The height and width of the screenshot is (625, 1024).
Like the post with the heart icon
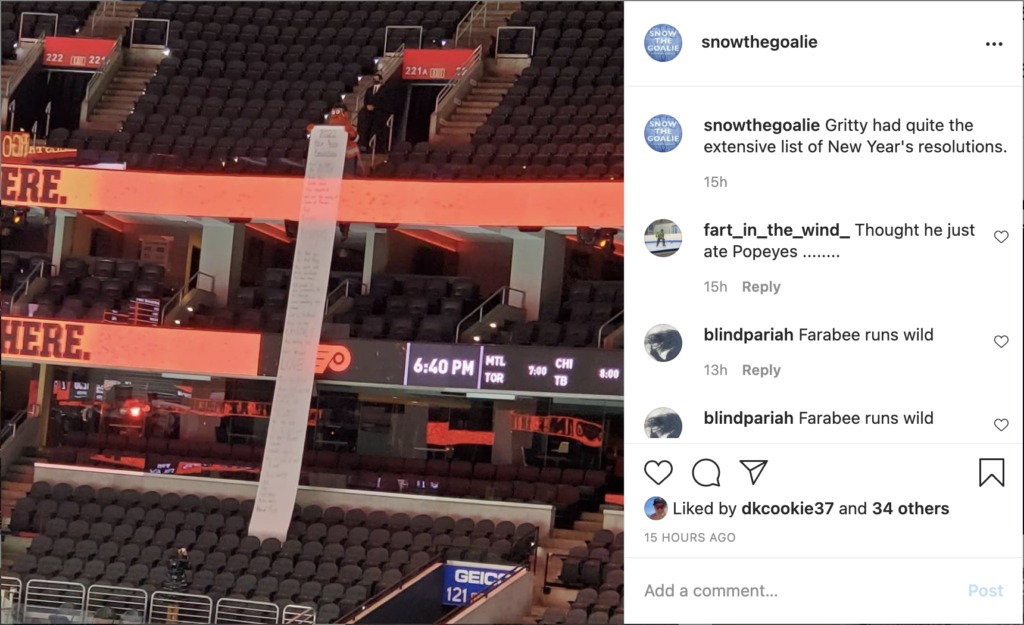tap(658, 472)
